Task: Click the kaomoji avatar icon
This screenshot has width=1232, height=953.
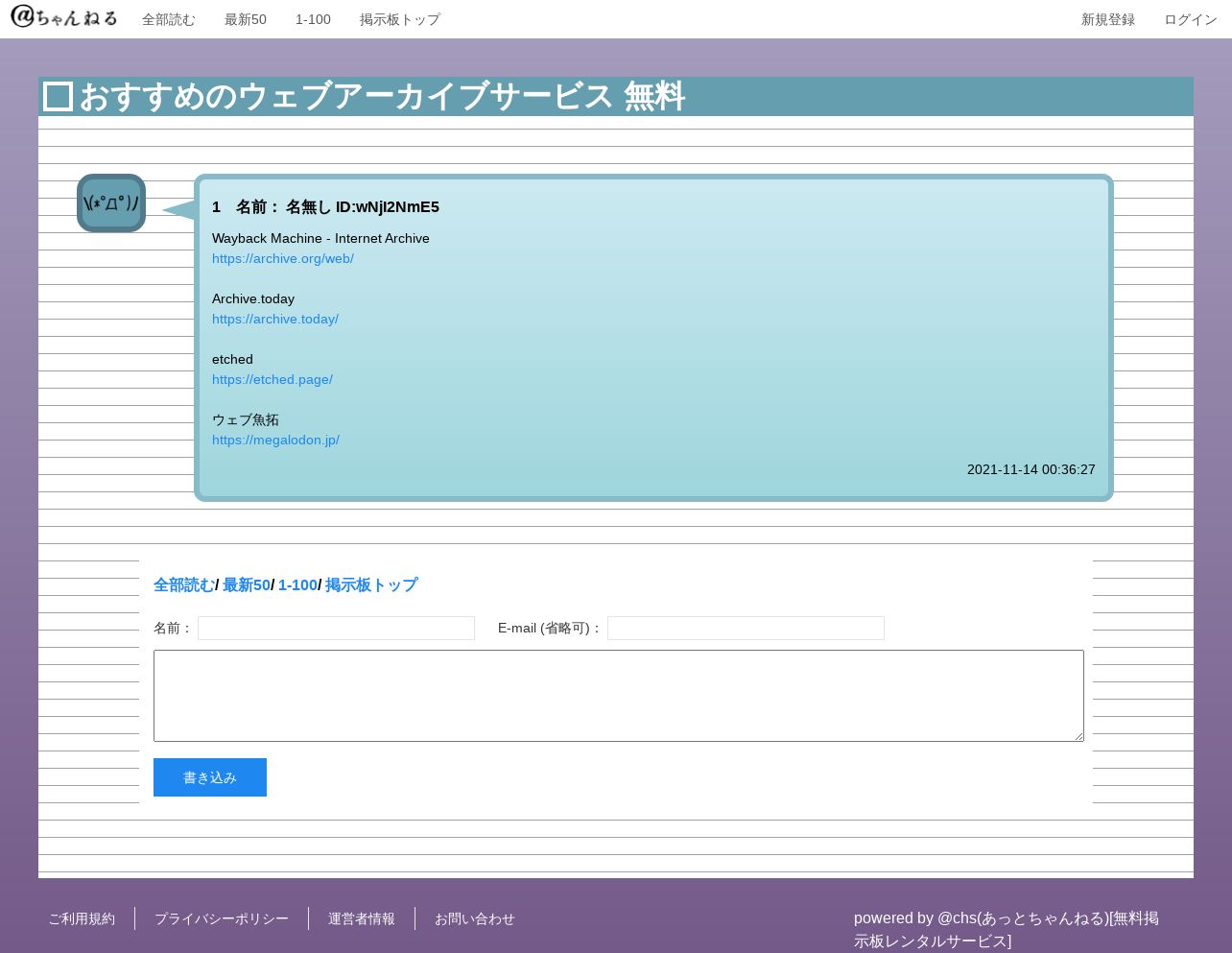Action: 111,203
